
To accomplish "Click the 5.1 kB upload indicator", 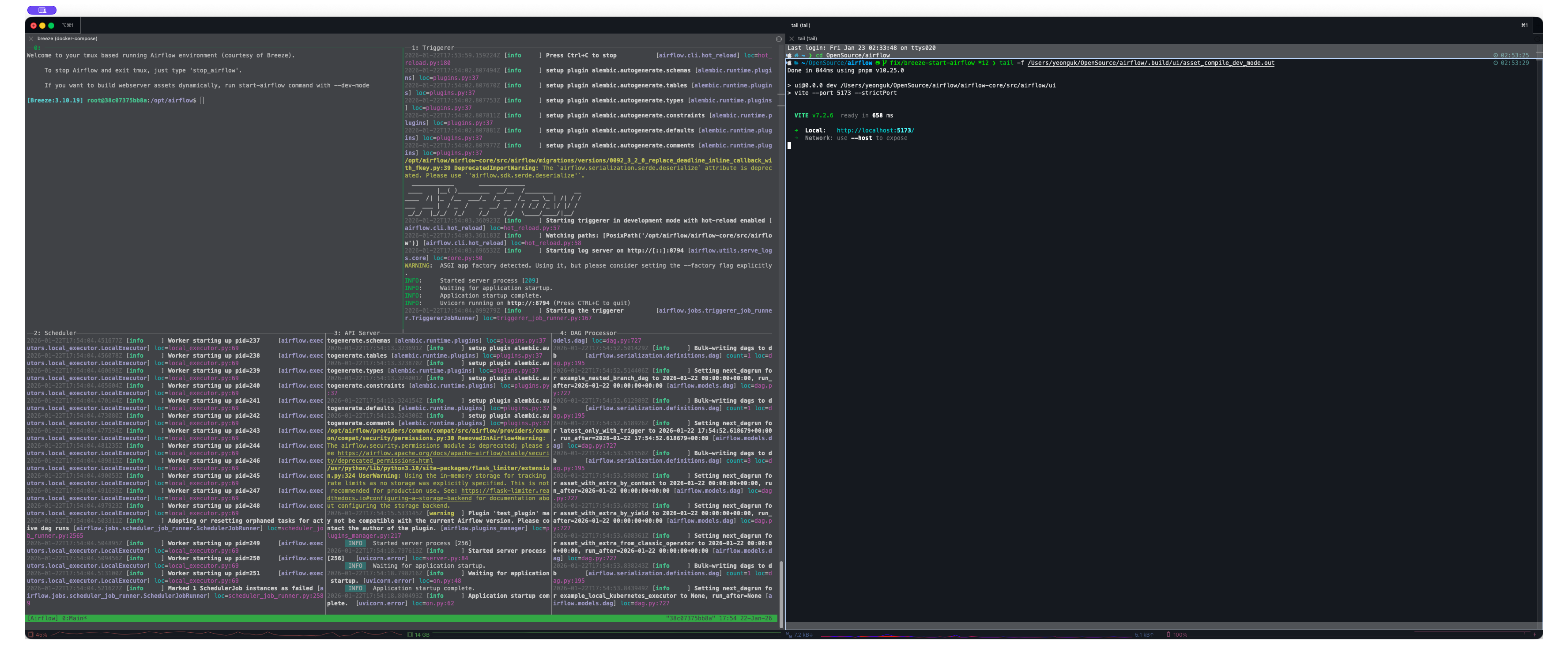I will coord(1143,634).
